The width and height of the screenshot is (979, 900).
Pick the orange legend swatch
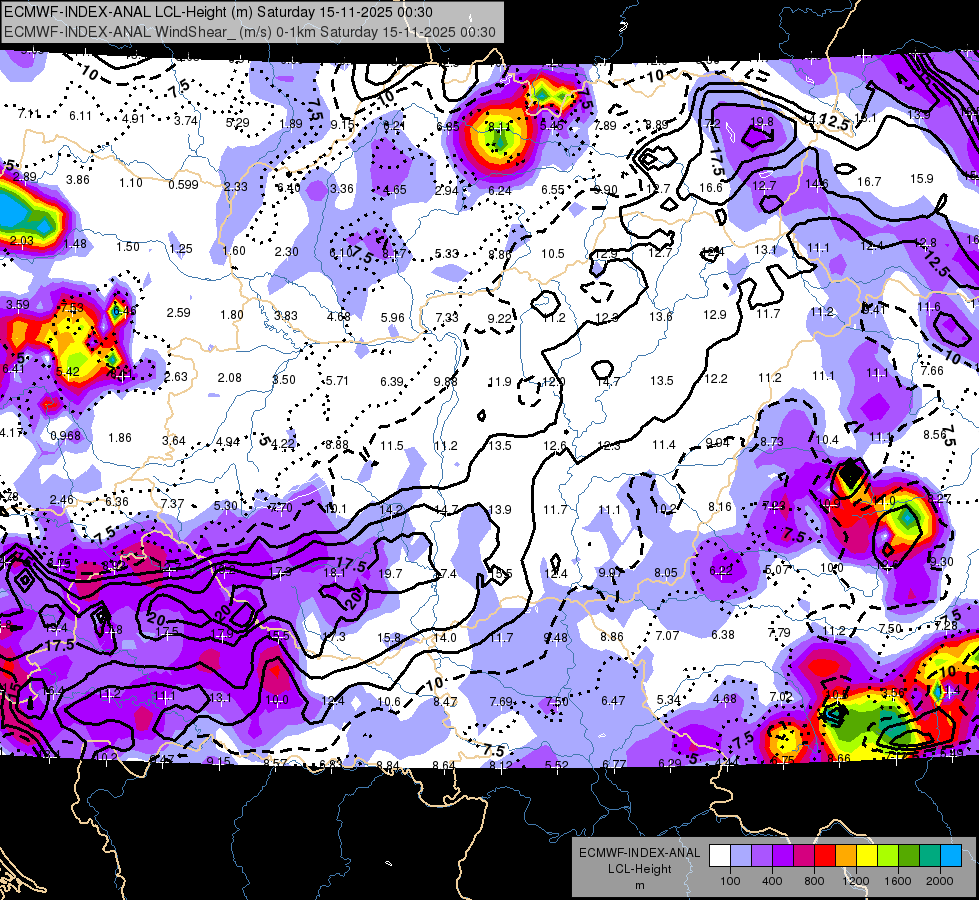point(846,856)
